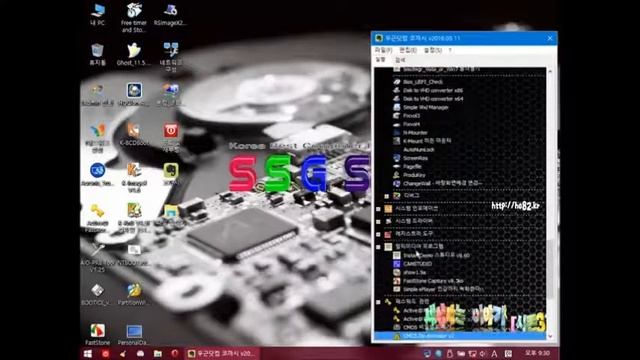
Task: Open the blue round TeamViewer-style desktop icon
Action: pos(97,174)
